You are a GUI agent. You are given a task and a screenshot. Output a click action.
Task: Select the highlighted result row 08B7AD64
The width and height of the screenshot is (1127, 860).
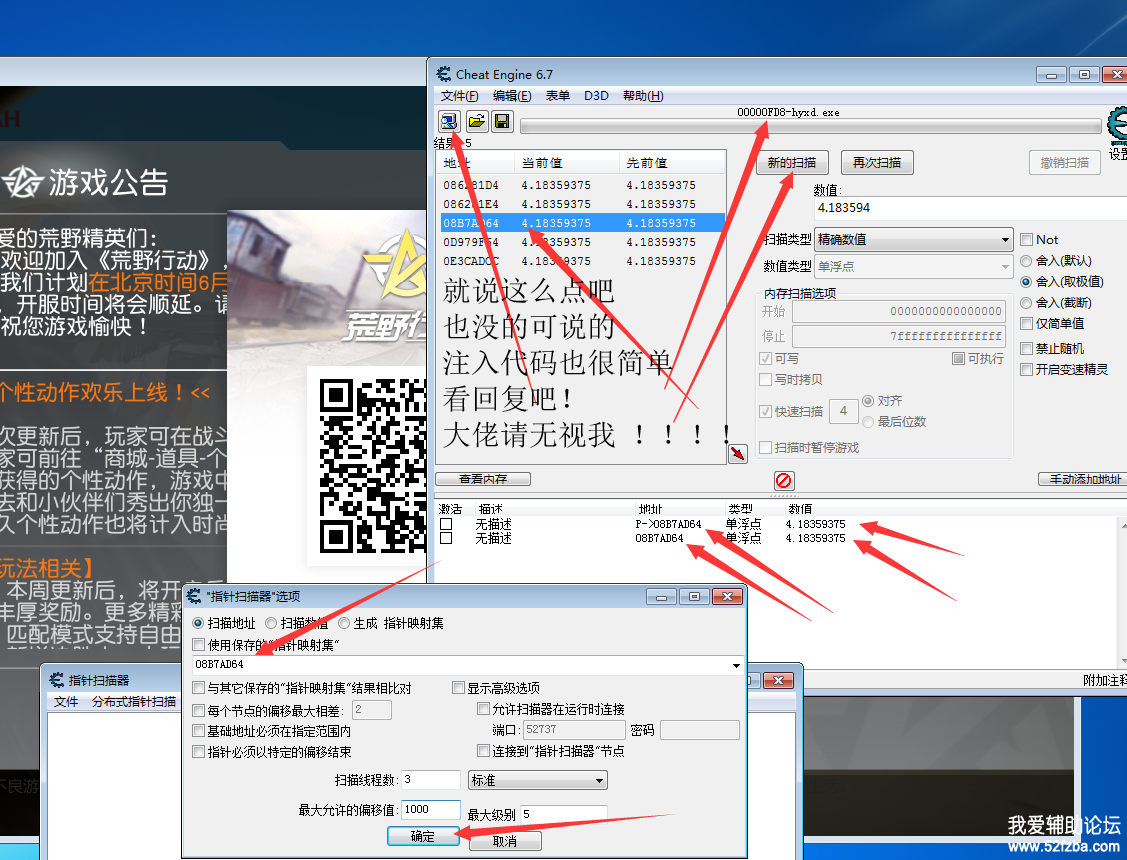coord(582,223)
